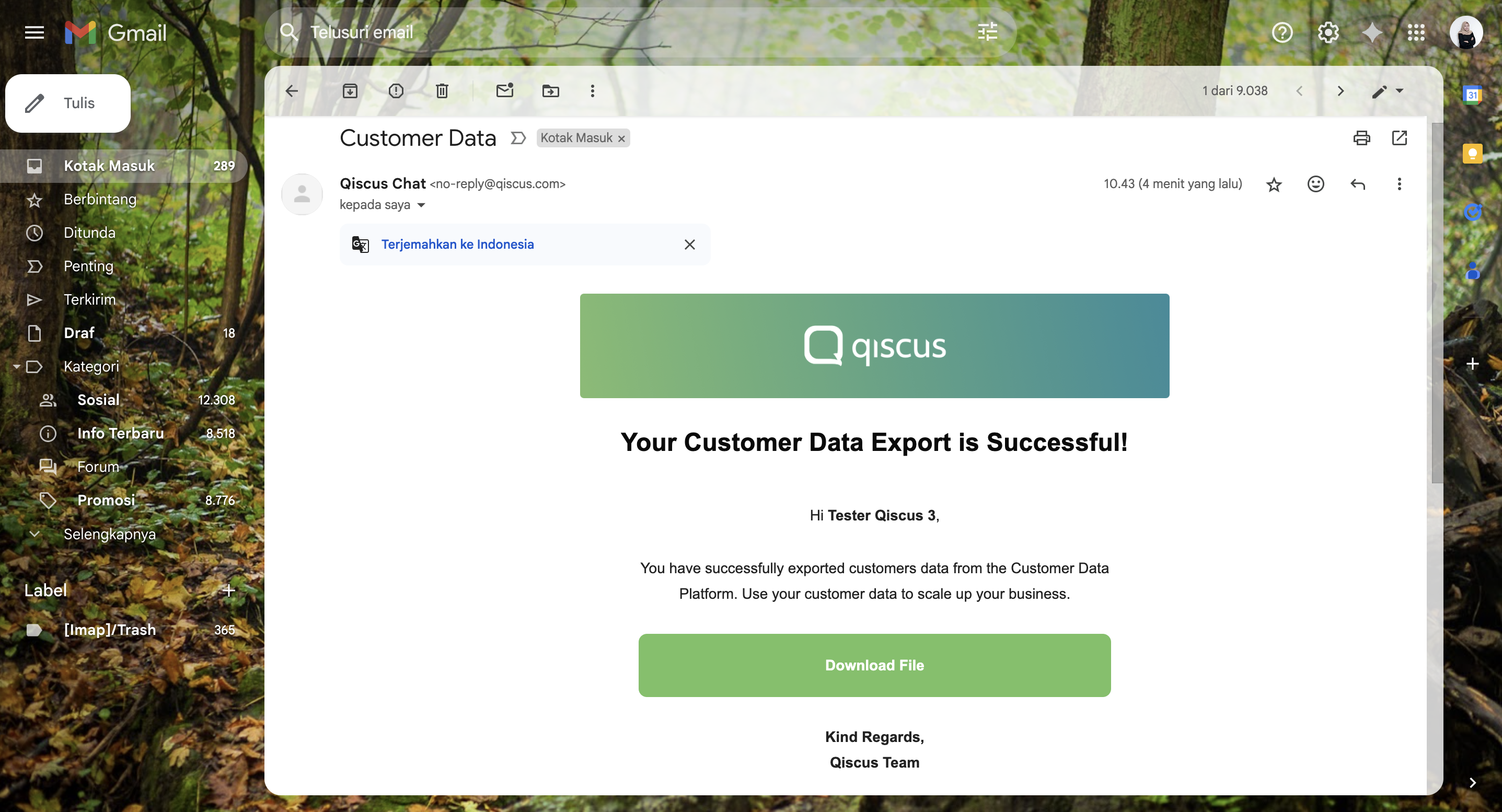This screenshot has width=1502, height=812.
Task: Reply to Qiscus Chat email
Action: 1358,184
